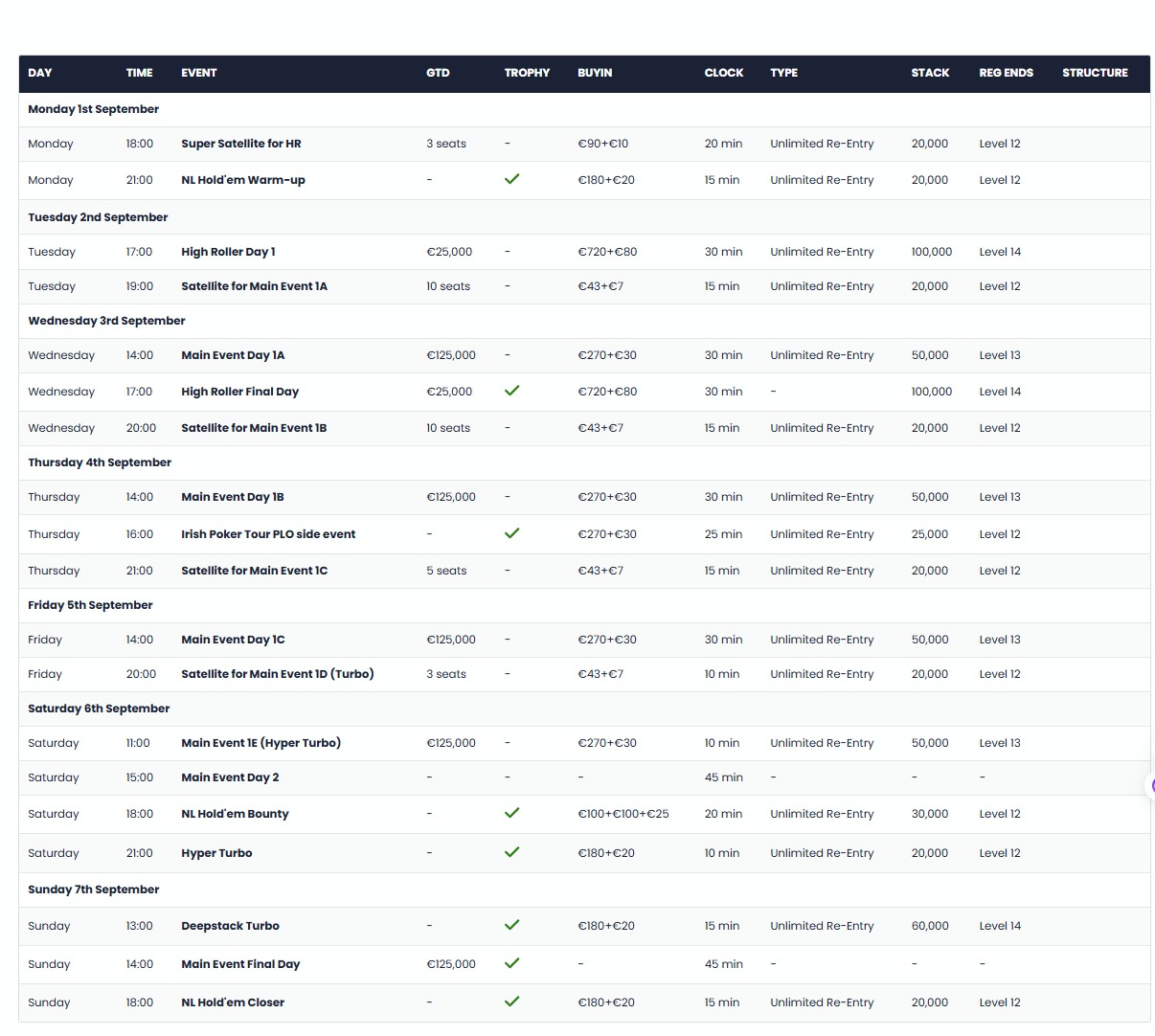Open Main Event 1E (Hyper Turbo) event
The image size is (1155, 1036).
click(x=260, y=743)
